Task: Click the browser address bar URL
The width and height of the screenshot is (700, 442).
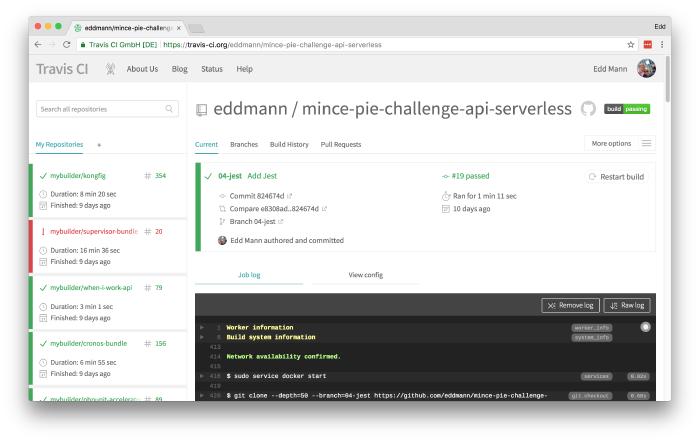Action: (x=272, y=45)
